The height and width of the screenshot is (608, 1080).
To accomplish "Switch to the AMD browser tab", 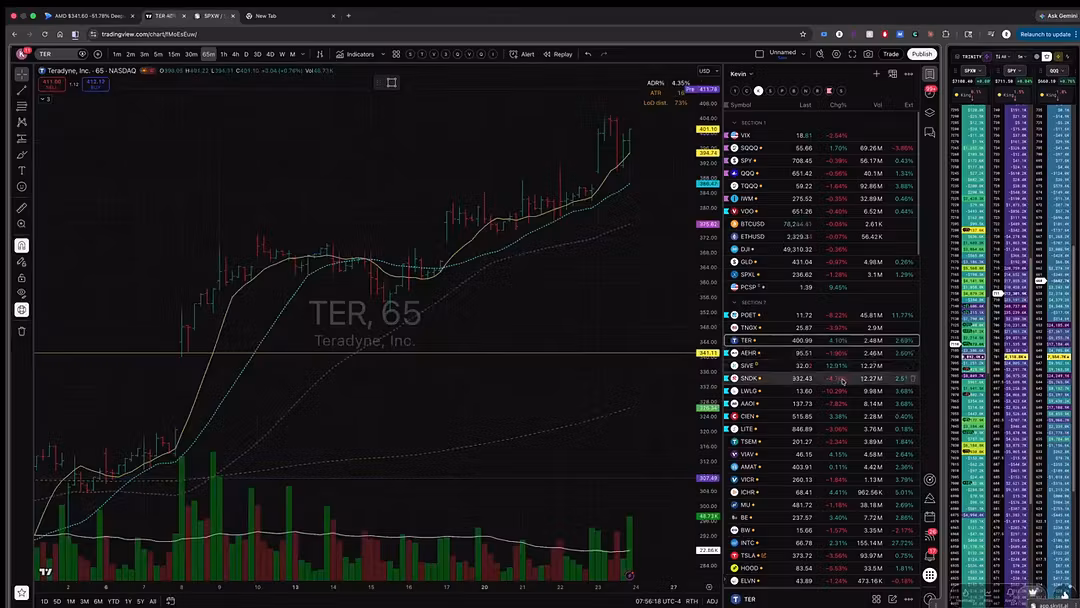I will (x=90, y=15).
